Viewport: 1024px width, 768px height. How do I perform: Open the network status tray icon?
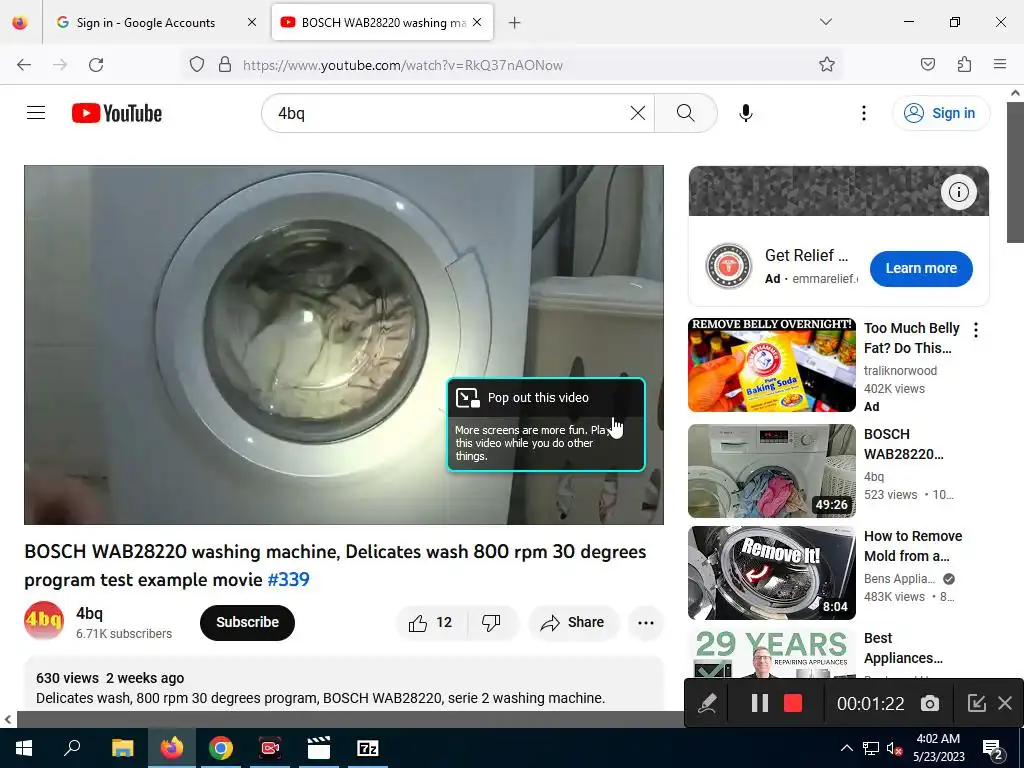point(871,748)
